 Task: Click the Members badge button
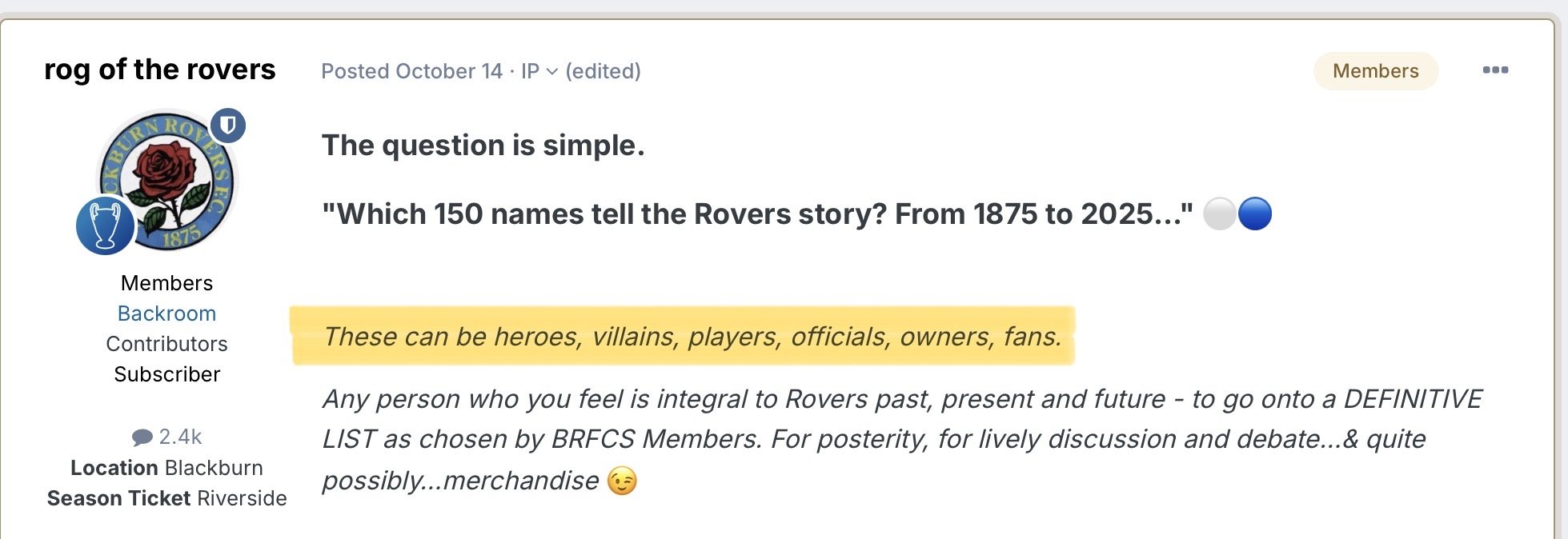pyautogui.click(x=1375, y=71)
